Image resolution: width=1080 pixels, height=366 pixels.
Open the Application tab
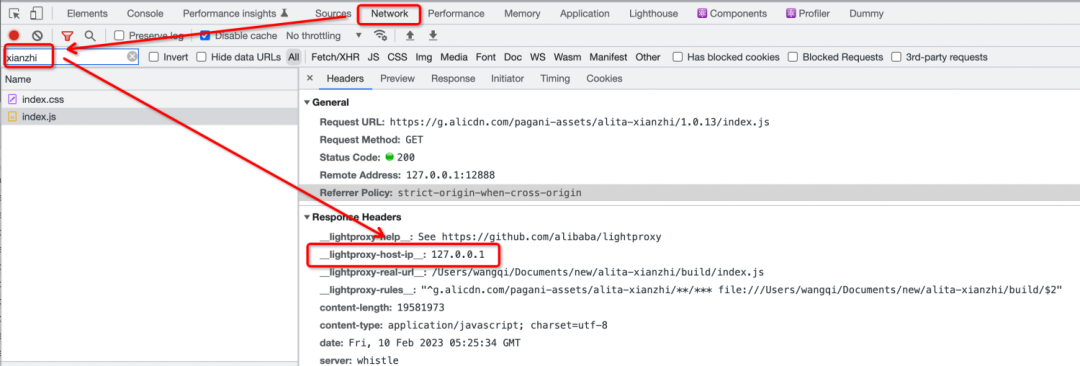point(585,14)
